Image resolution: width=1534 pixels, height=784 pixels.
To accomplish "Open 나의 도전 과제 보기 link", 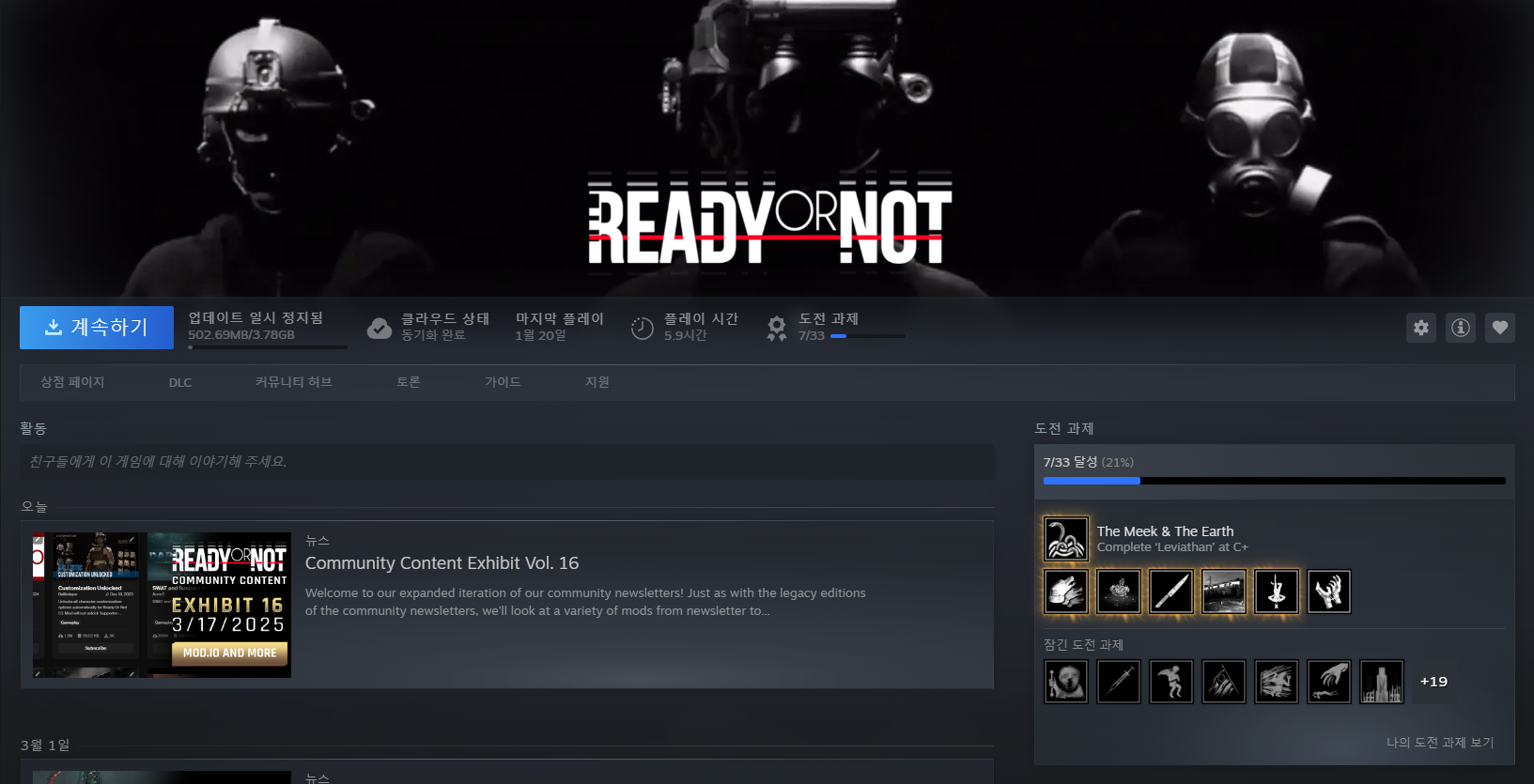I will point(1440,742).
